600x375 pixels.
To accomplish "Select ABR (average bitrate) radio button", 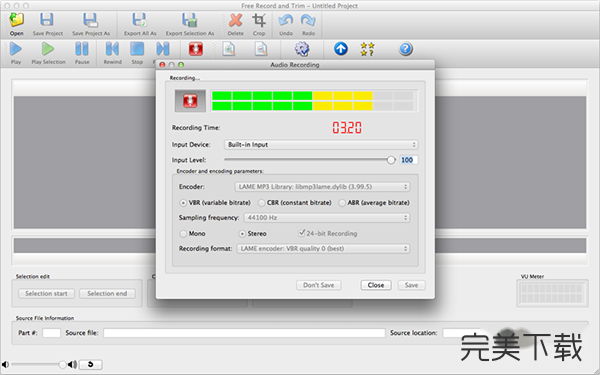I will (342, 203).
